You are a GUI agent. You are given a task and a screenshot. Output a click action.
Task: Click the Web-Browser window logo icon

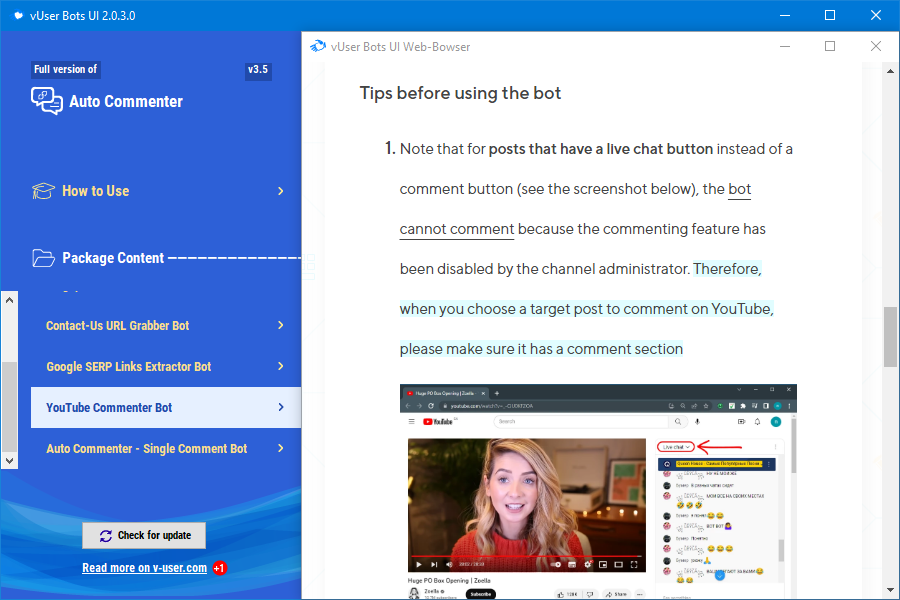[x=318, y=47]
